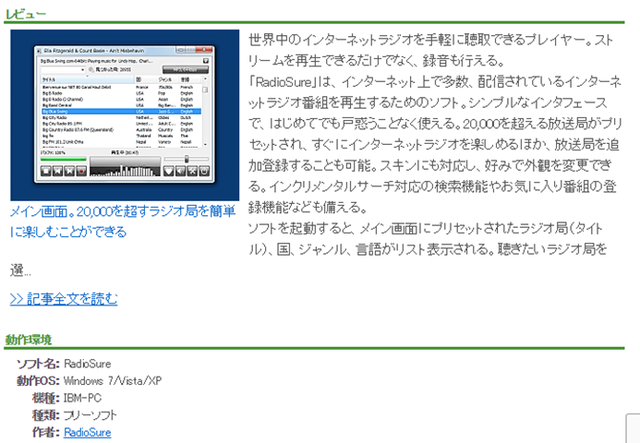Screen dimensions: 640x443
Task: Click the 動作OS label
Action: pyautogui.click(x=38, y=381)
